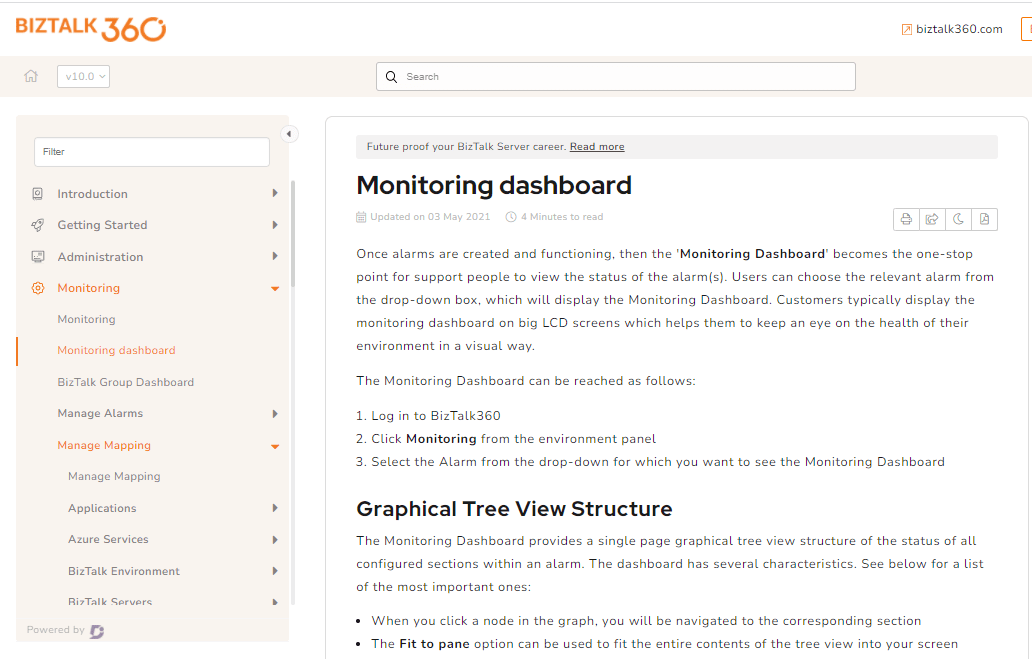This screenshot has width=1032, height=659.
Task: Toggle dark mode with the moon icon
Action: coord(959,218)
